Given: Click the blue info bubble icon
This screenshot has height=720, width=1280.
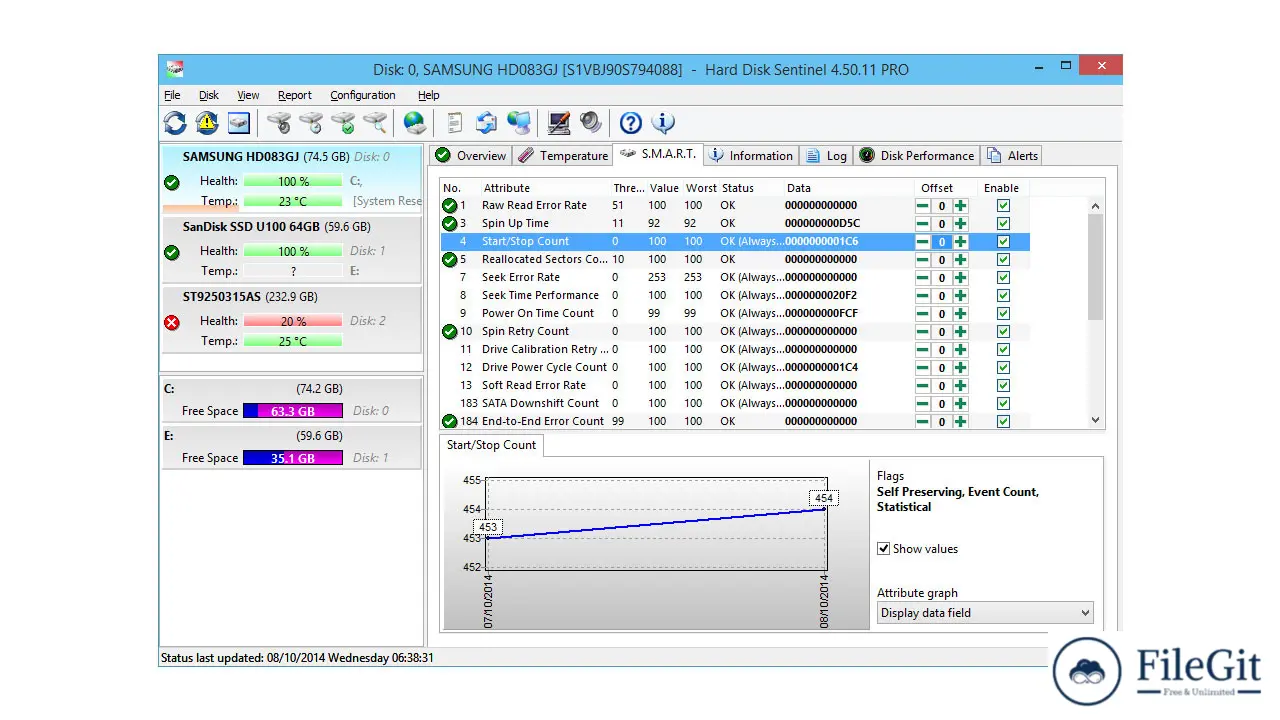Looking at the screenshot, I should 663,123.
